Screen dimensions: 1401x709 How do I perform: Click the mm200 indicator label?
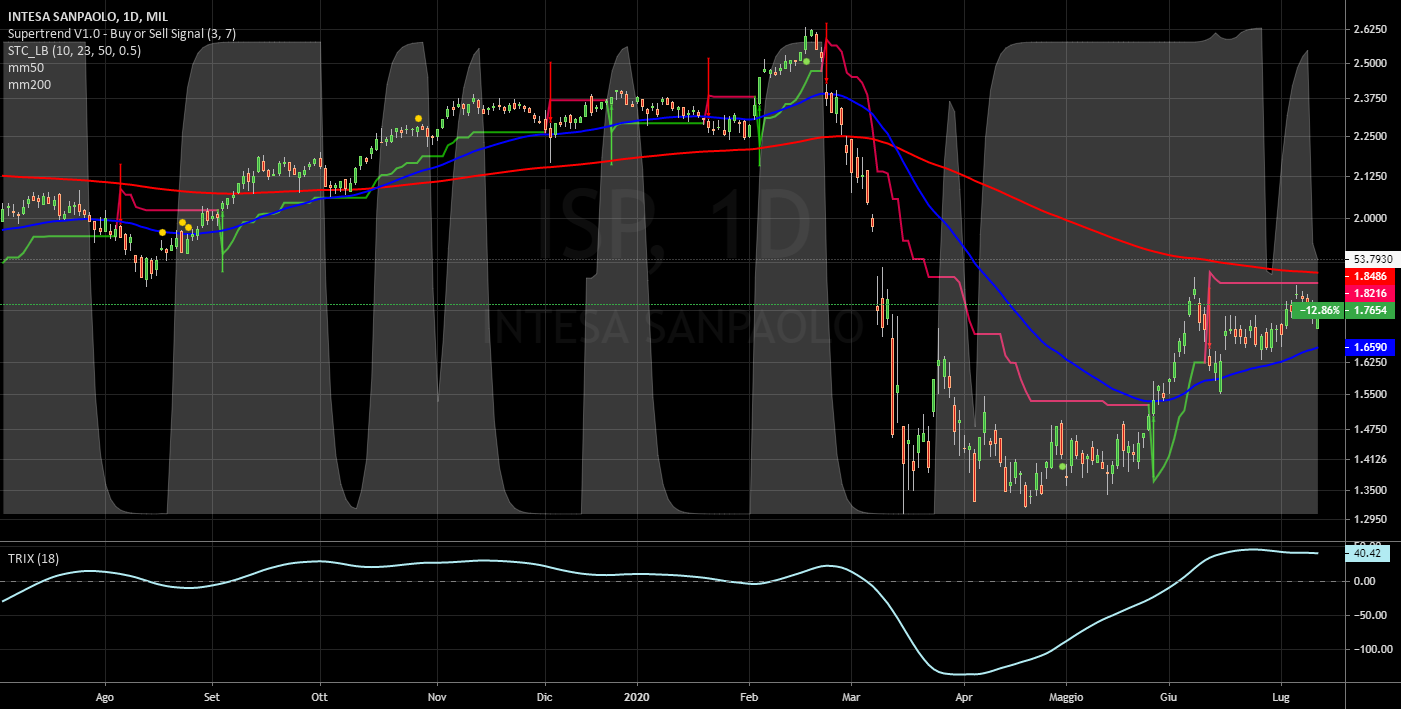pos(29,85)
